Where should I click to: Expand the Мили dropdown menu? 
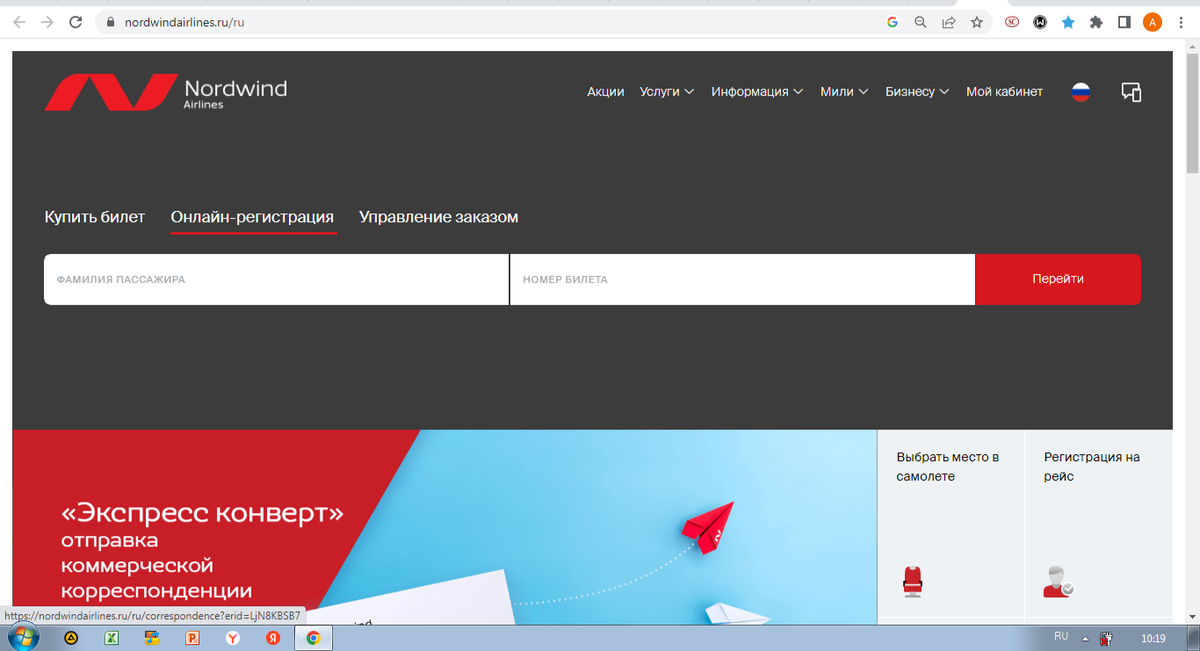click(844, 92)
